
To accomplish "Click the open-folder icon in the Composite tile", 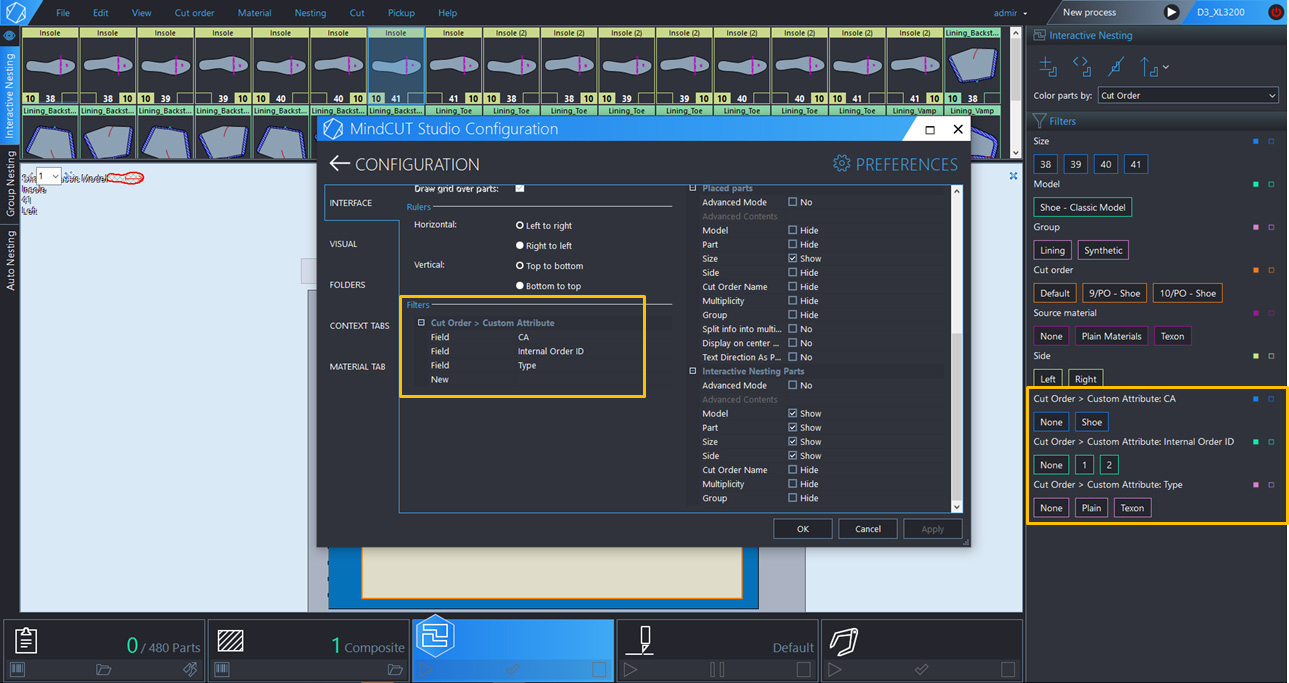I will [395, 669].
